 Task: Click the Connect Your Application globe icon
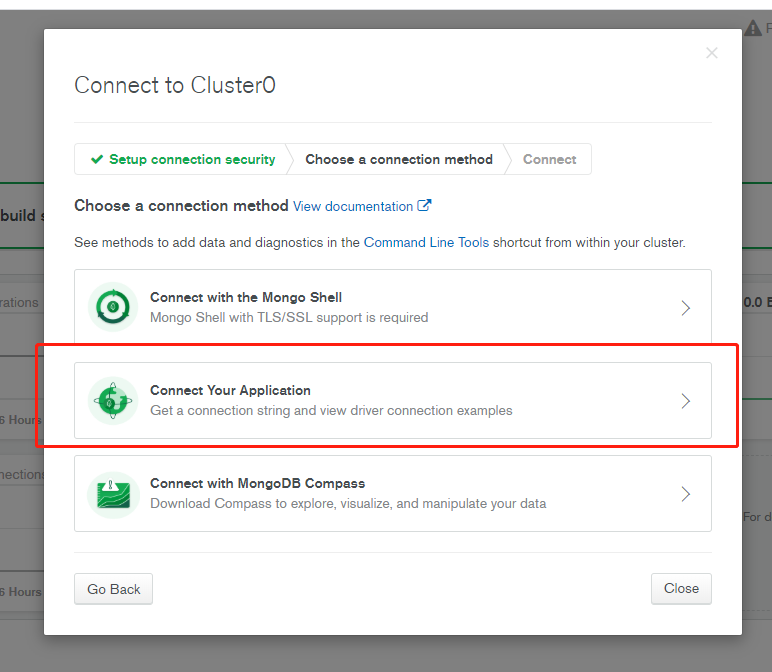point(113,401)
